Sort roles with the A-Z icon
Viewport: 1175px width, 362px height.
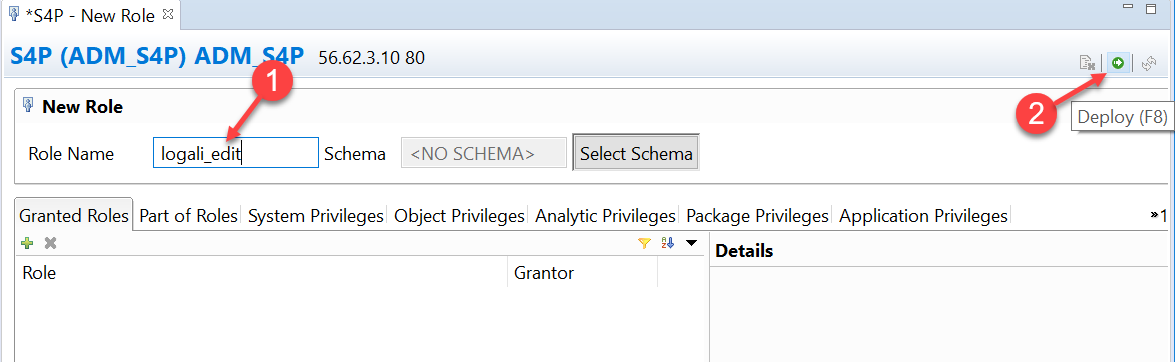coord(668,243)
